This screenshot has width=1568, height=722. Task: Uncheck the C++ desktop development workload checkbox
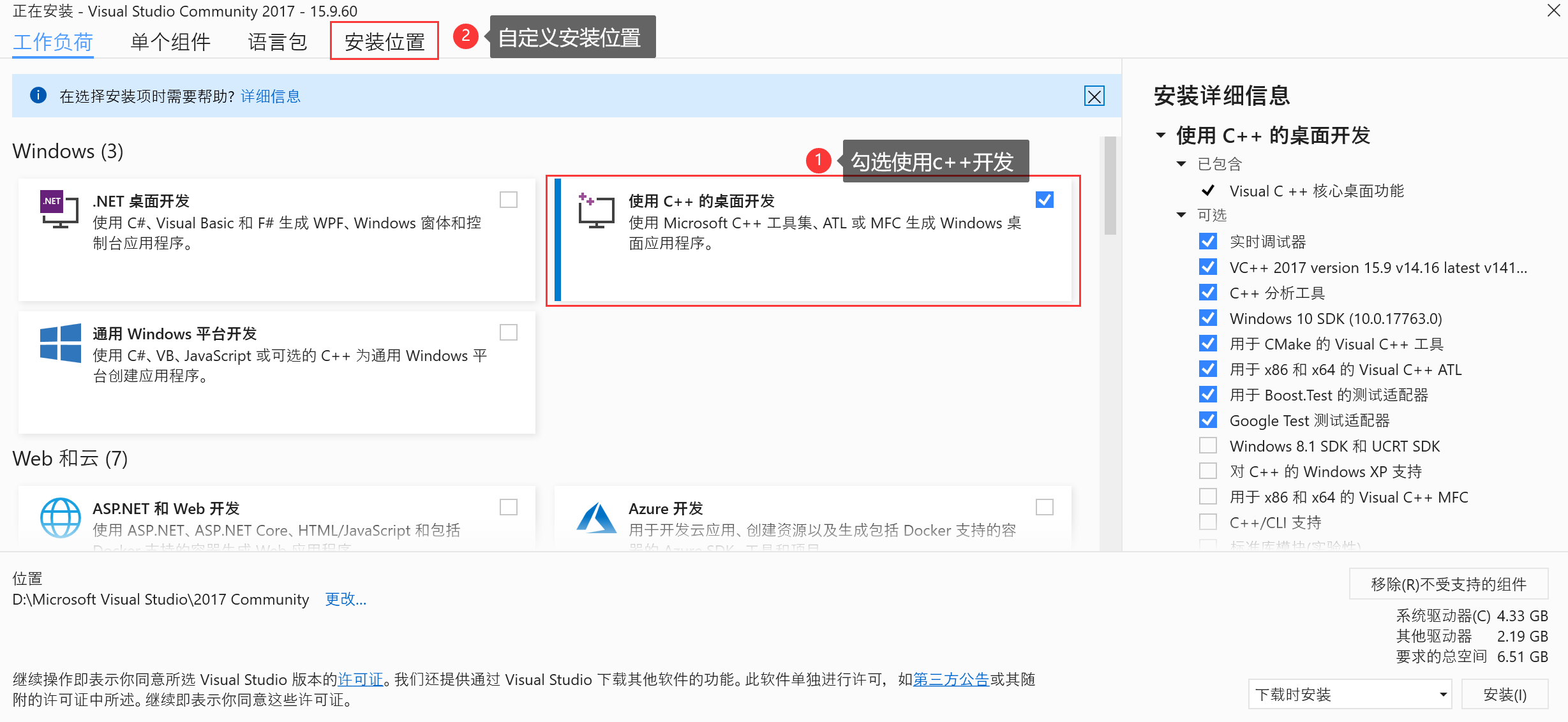(1044, 200)
